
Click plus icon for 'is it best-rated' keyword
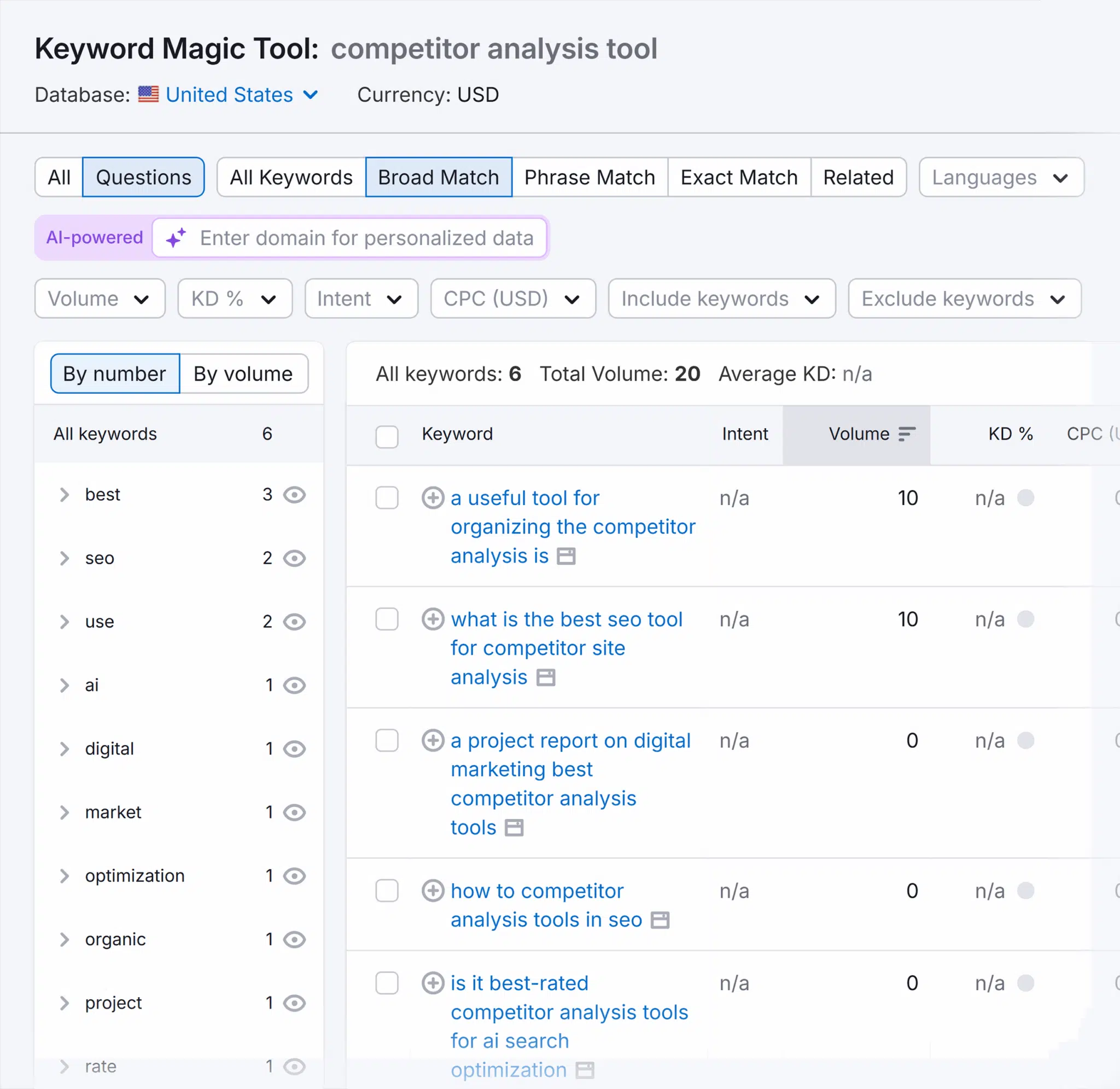[x=433, y=982]
